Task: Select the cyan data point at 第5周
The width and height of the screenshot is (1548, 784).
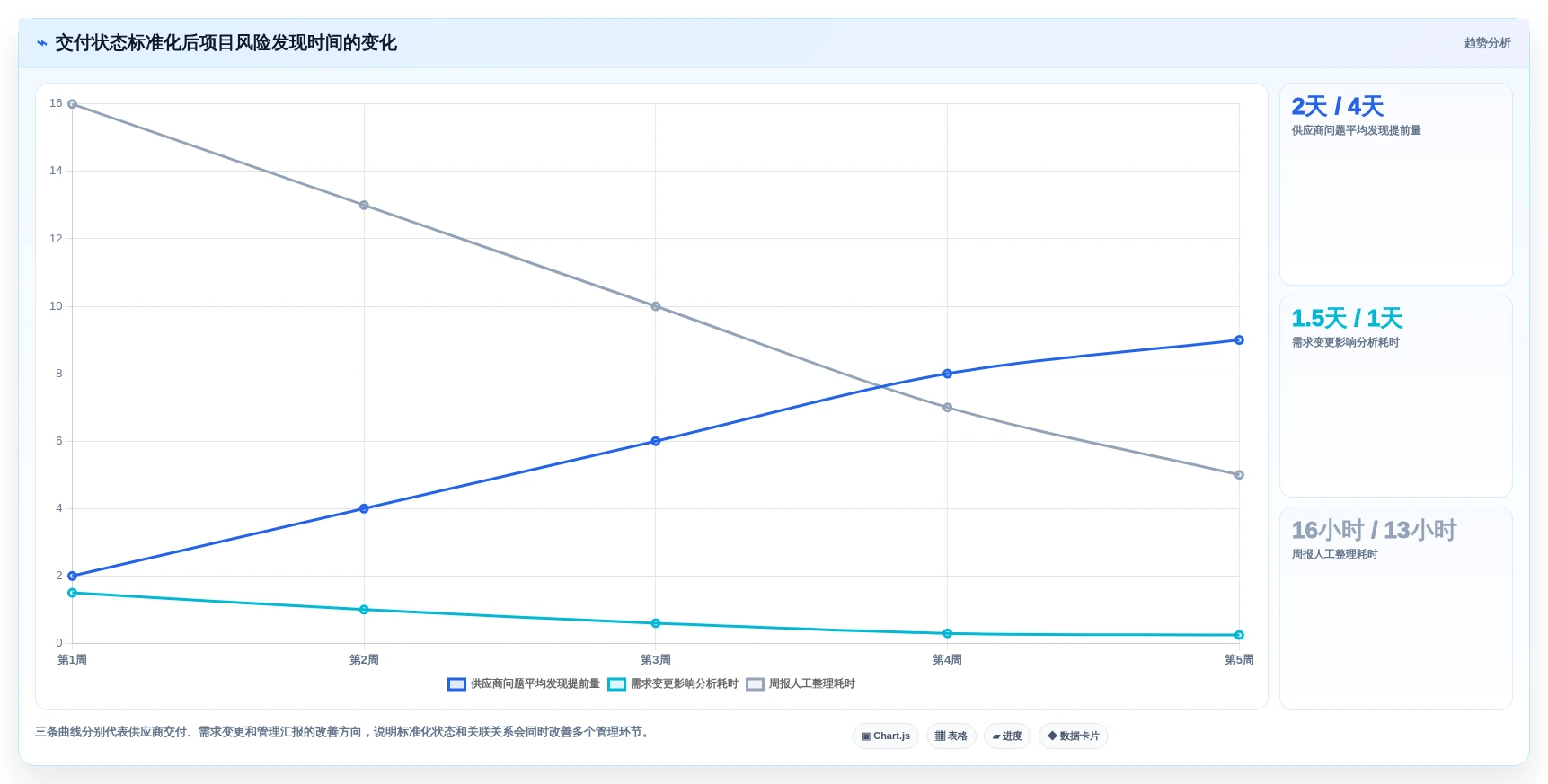Action: (1239, 635)
